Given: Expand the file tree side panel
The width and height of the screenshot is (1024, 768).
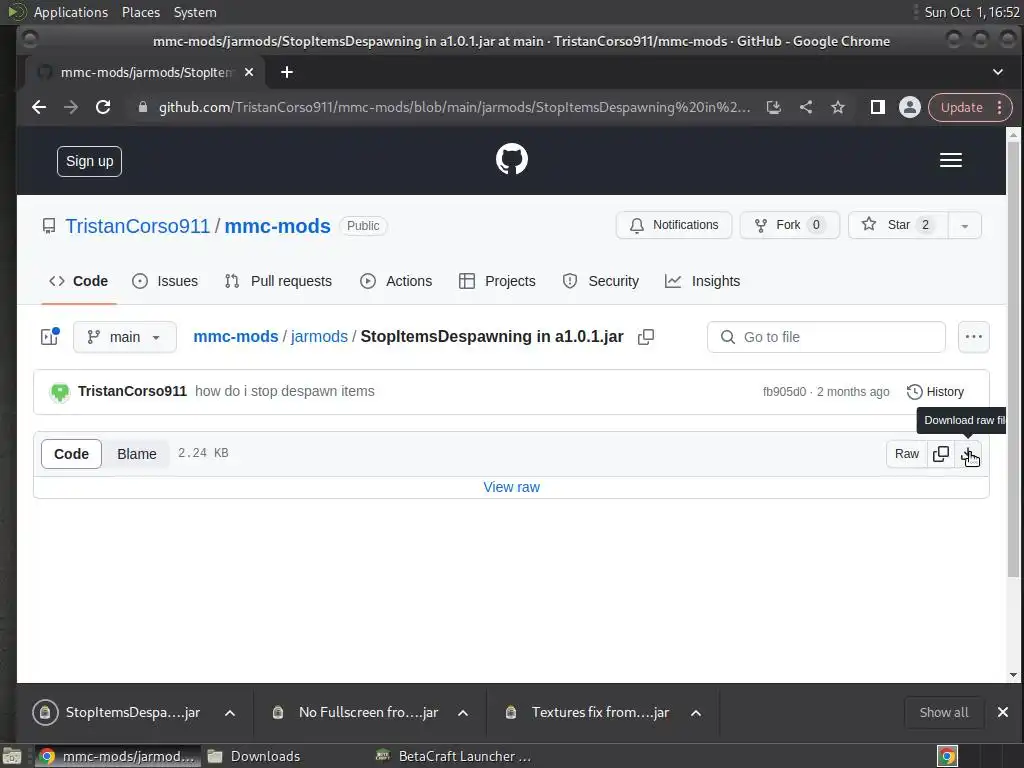Looking at the screenshot, I should (x=50, y=337).
